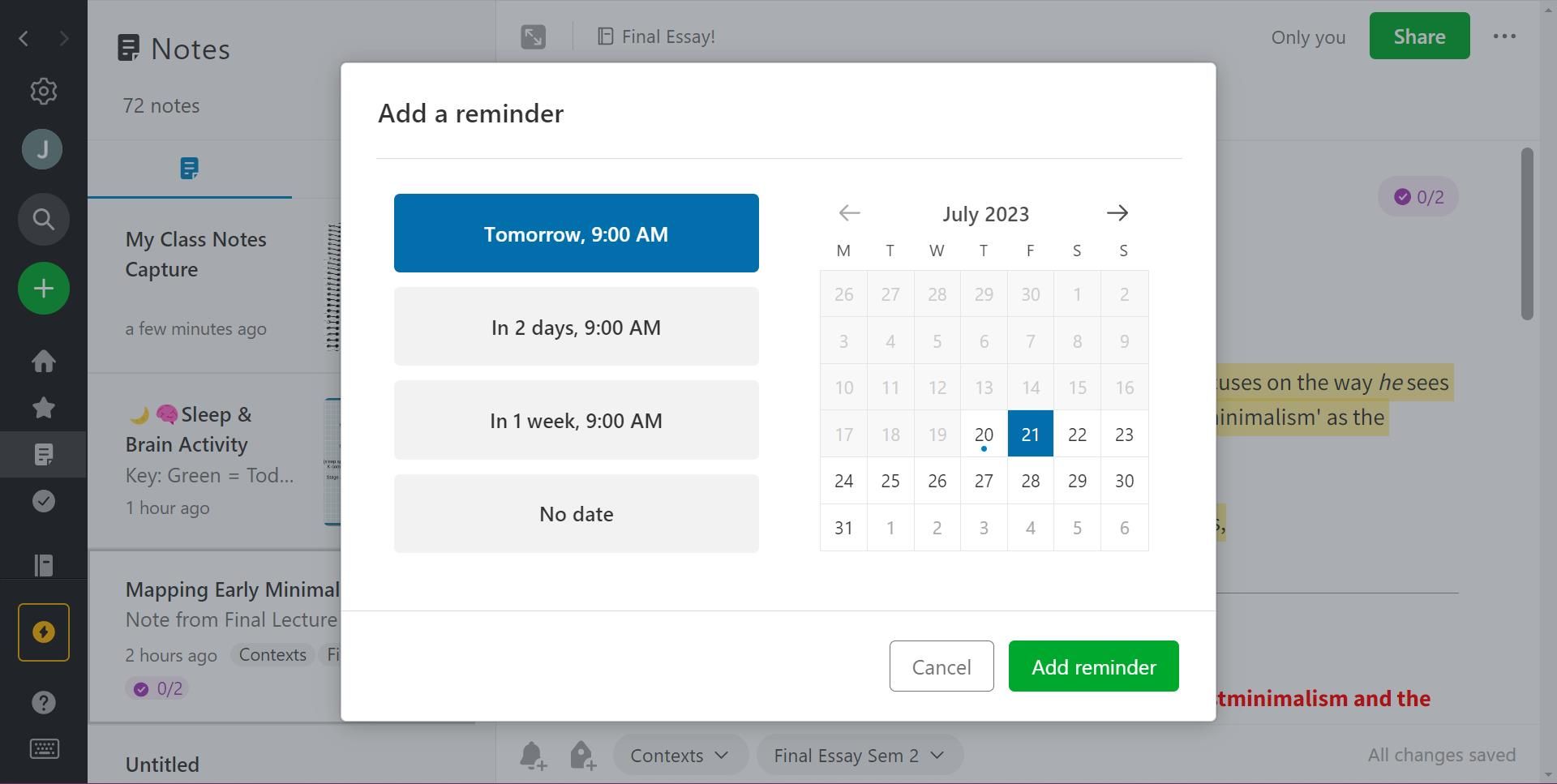
Task: Expand the note to full screen
Action: (x=534, y=36)
